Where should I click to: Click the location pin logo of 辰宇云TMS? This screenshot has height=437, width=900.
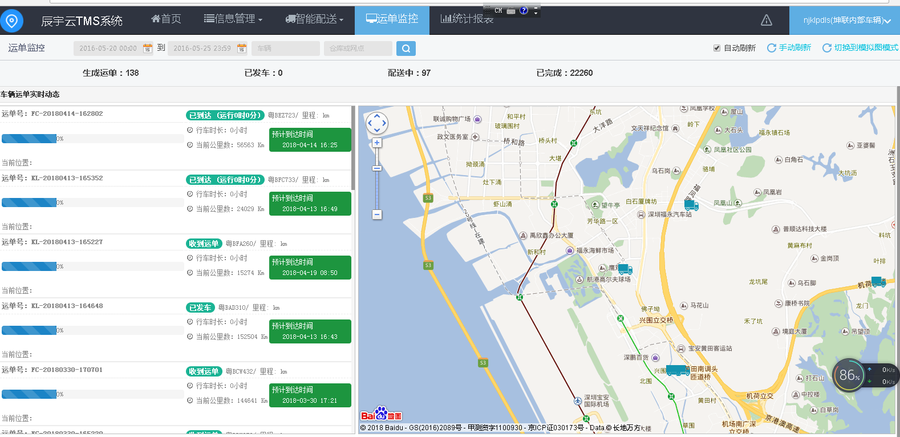pyautogui.click(x=13, y=19)
